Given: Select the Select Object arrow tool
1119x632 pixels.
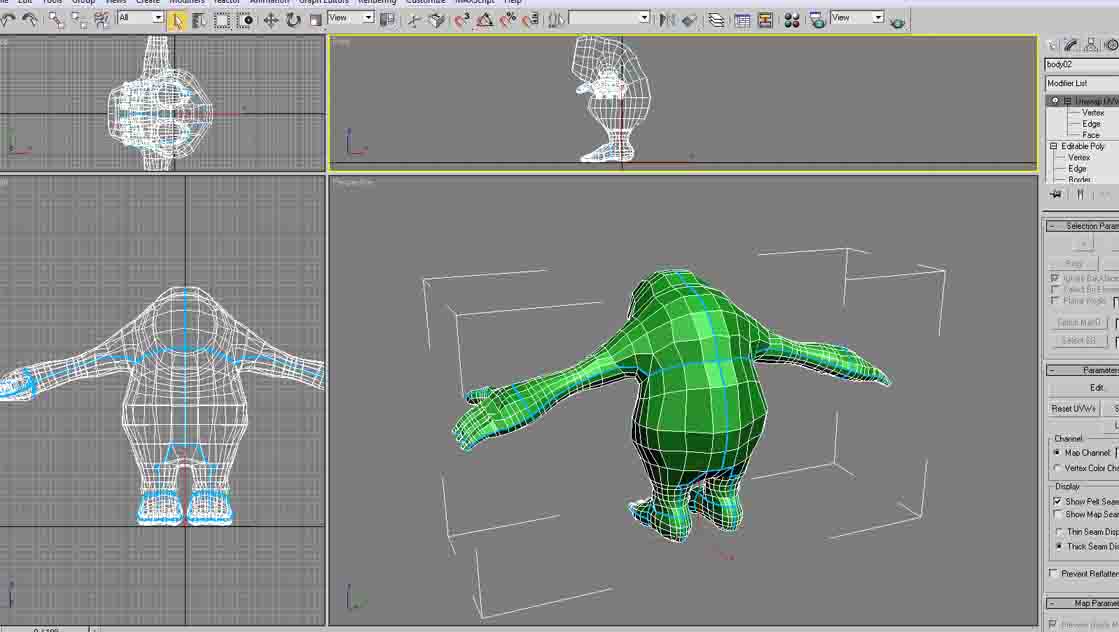Looking at the screenshot, I should click(176, 20).
